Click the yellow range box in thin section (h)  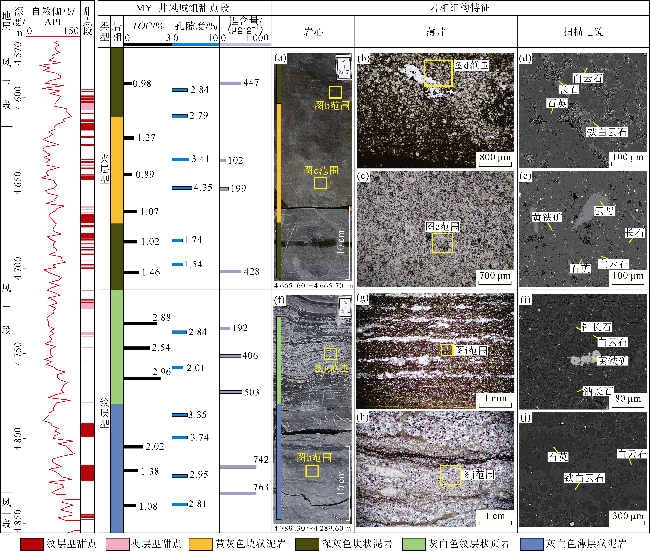tap(451, 476)
